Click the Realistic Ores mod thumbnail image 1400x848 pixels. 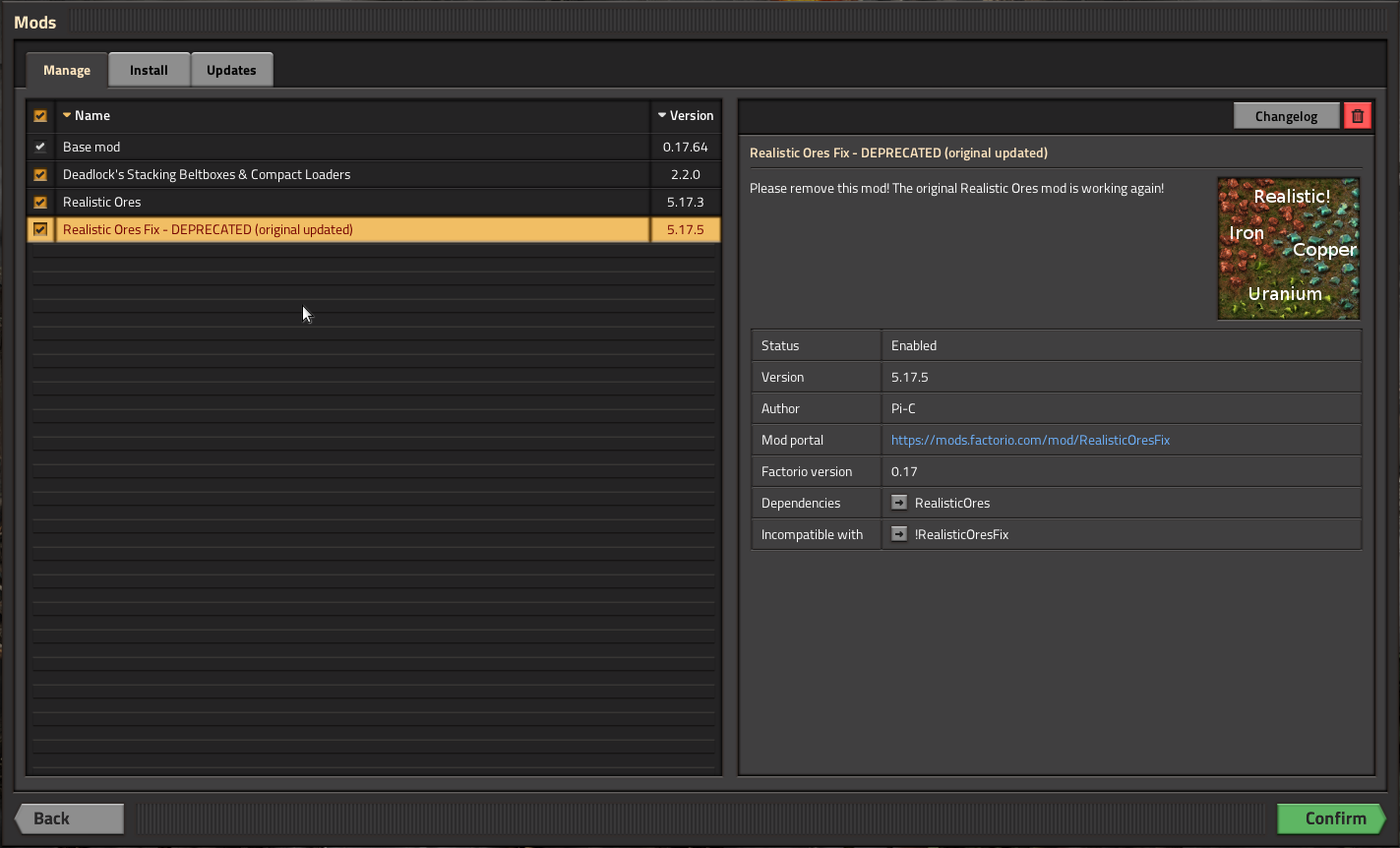(x=1289, y=248)
